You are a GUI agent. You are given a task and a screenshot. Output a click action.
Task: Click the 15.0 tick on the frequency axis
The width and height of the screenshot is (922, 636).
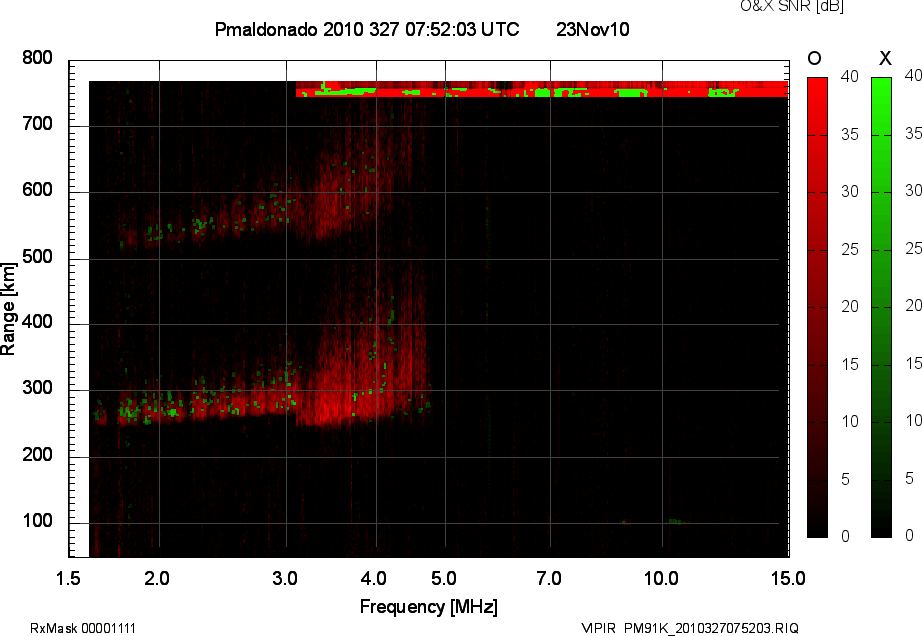788,578
